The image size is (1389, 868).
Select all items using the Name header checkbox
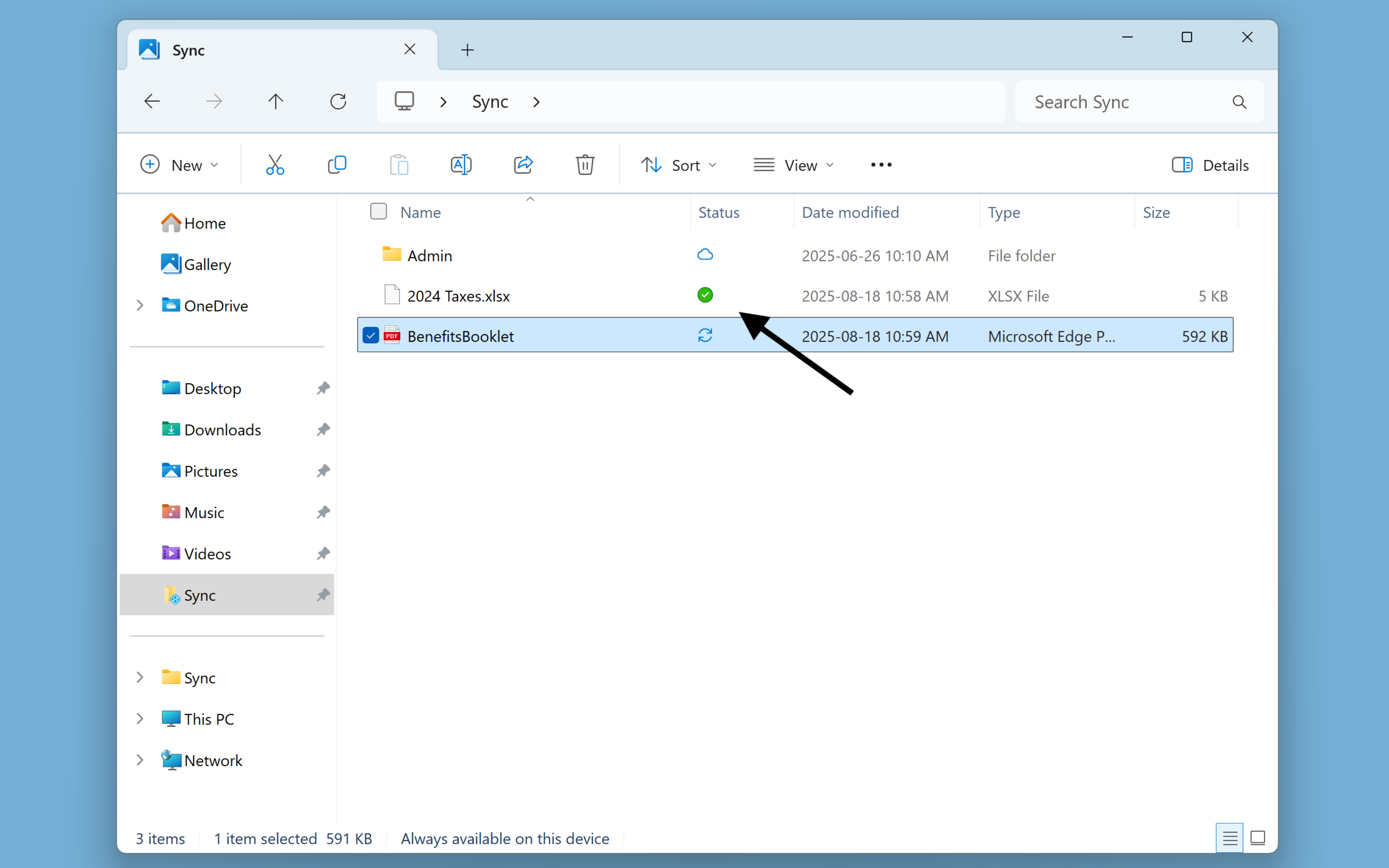378,211
